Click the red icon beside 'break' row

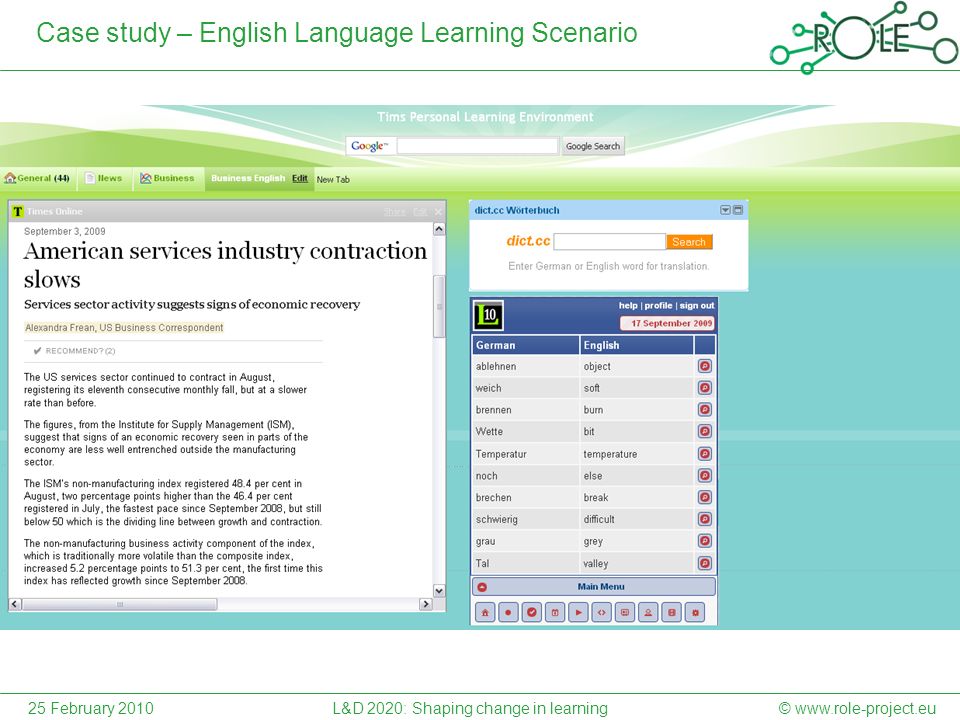pyautogui.click(x=705, y=497)
